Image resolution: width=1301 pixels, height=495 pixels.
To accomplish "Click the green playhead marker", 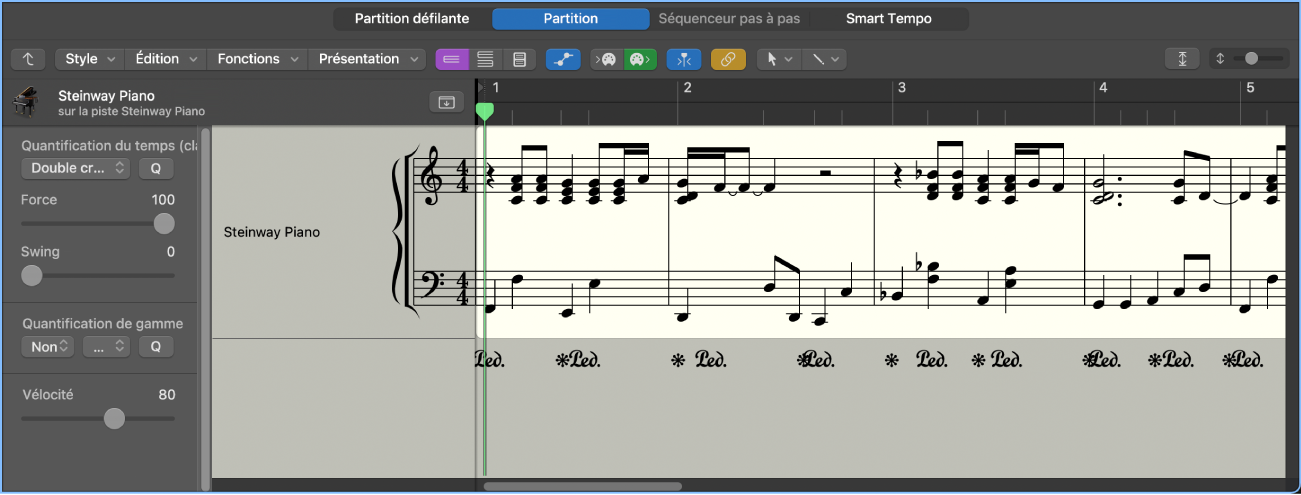I will 484,111.
